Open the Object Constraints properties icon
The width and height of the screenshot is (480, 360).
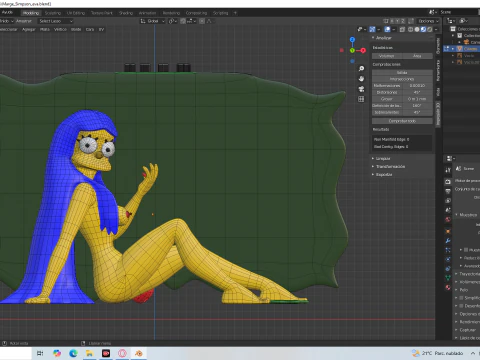448,269
